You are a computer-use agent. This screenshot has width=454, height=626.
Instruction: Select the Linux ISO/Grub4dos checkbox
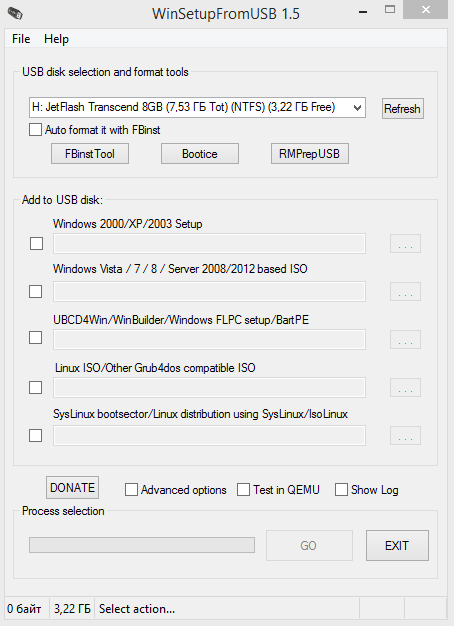[x=36, y=387]
